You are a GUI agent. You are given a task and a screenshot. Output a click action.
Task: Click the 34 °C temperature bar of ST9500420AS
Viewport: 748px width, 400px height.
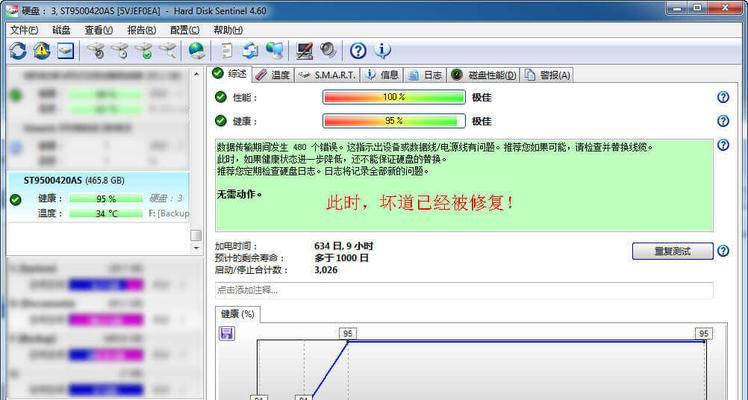(106, 214)
